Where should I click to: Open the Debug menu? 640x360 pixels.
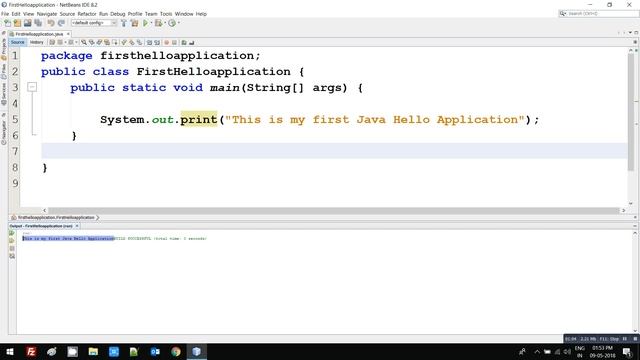pos(118,14)
